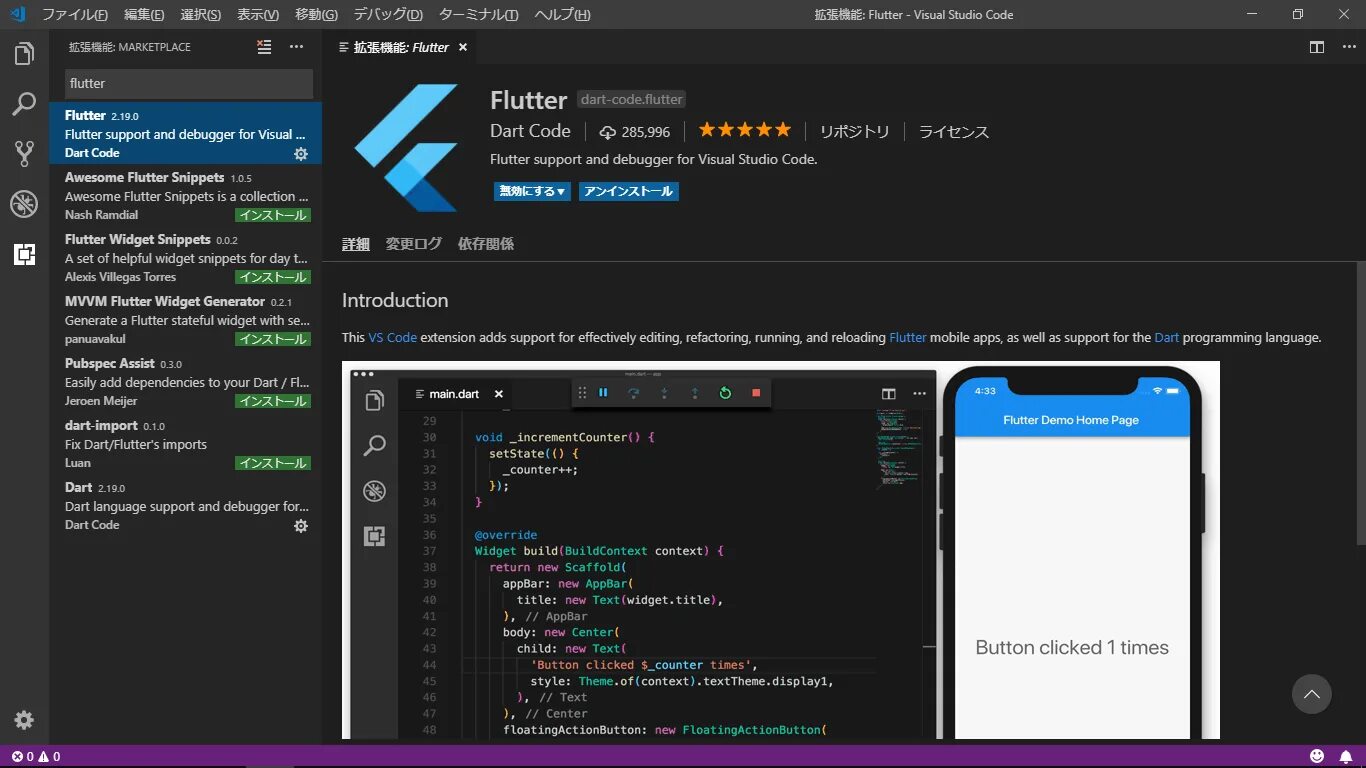The width and height of the screenshot is (1366, 768).
Task: Open the ターミナル(T) menu
Action: 478,14
